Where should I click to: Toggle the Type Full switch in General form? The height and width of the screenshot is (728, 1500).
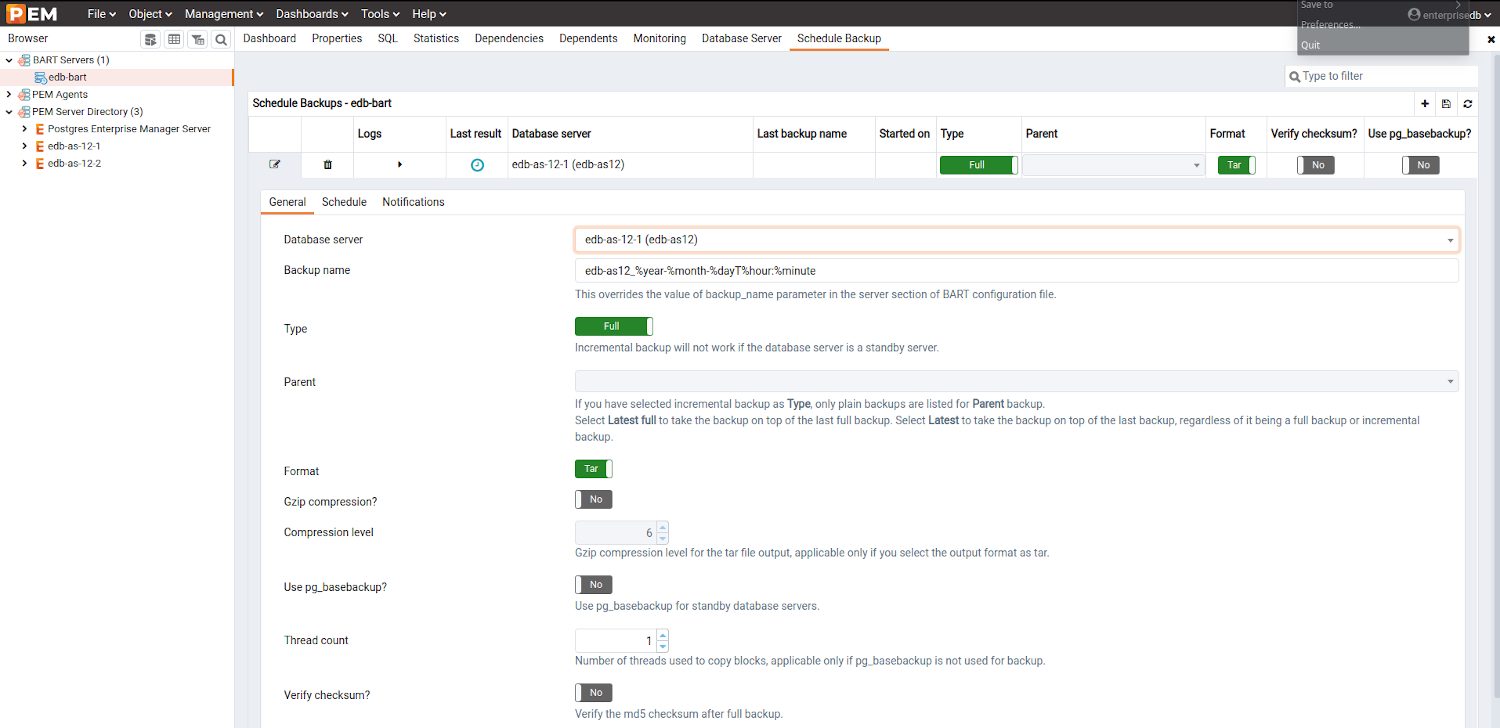[x=614, y=326]
